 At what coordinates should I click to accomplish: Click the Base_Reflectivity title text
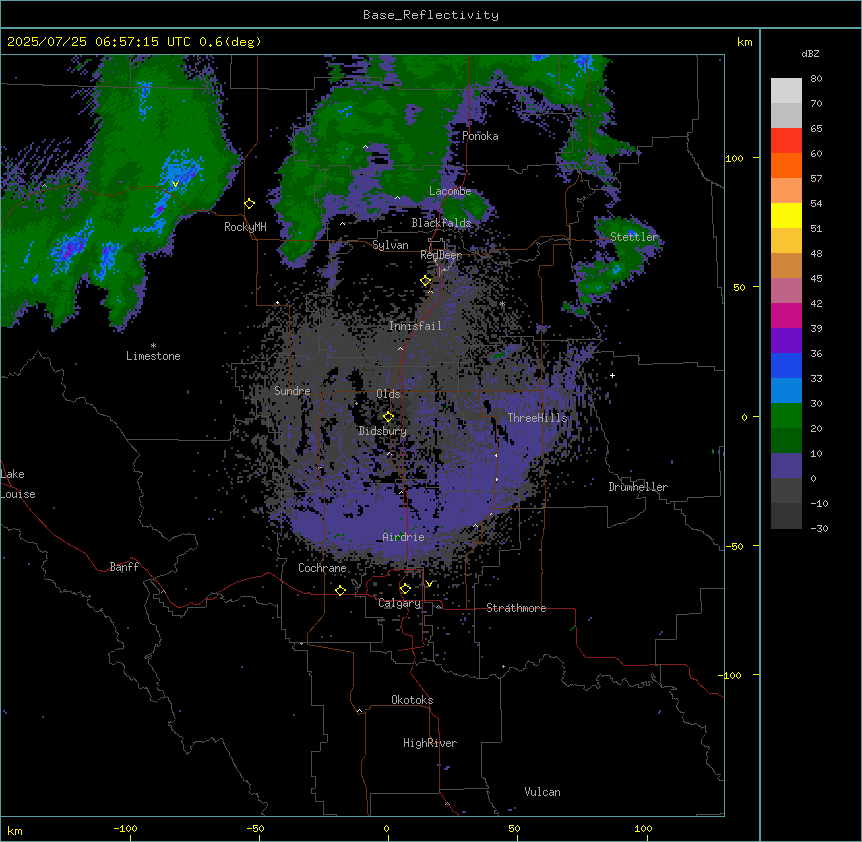[431, 15]
